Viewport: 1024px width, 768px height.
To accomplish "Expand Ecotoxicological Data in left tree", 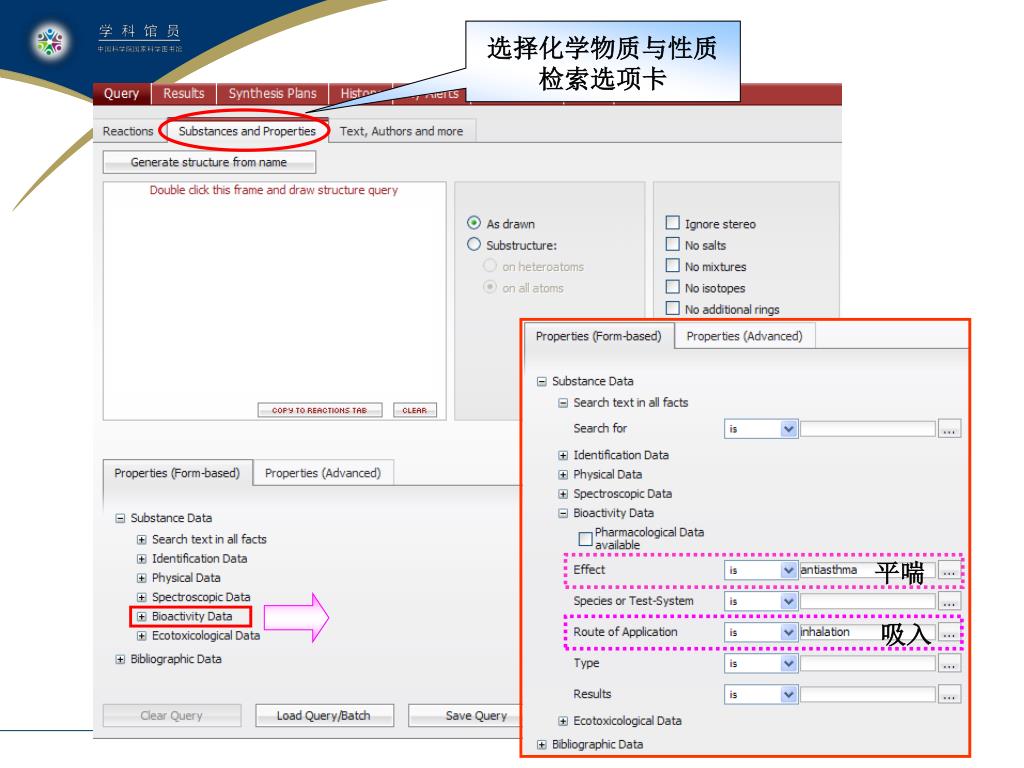I will (x=142, y=636).
